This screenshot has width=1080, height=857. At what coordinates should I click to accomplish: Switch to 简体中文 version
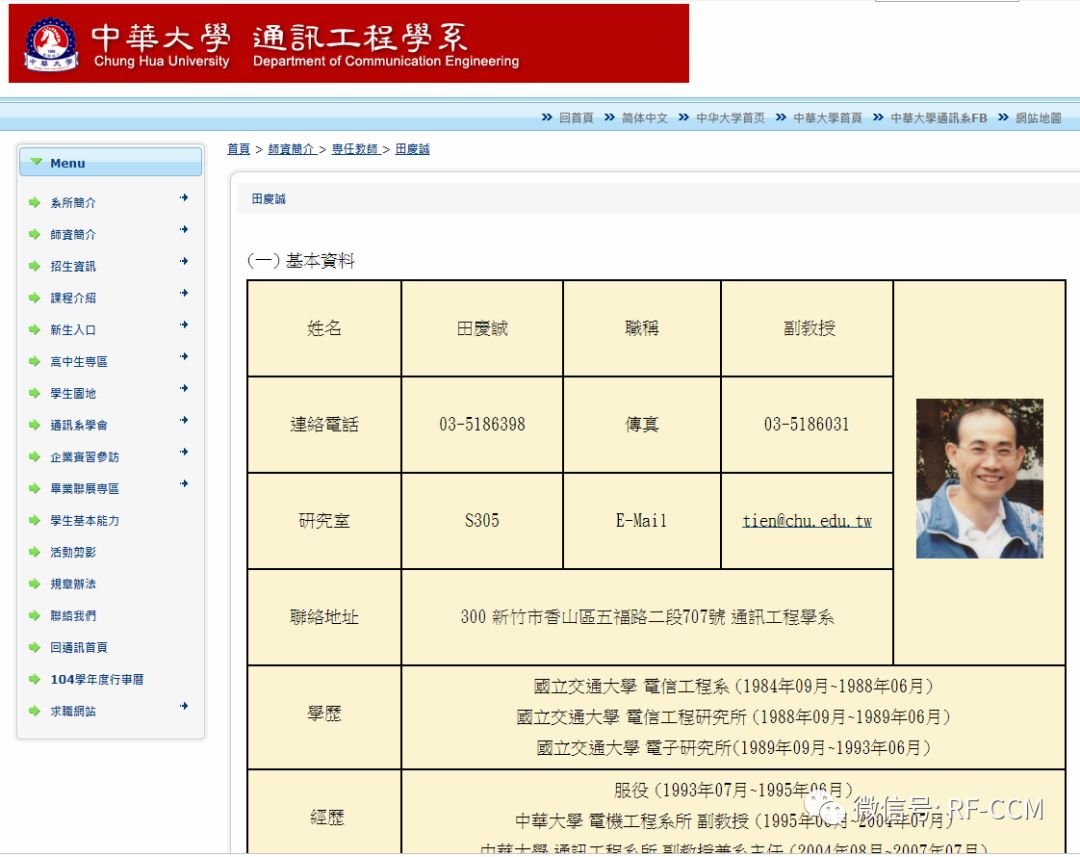pos(645,118)
